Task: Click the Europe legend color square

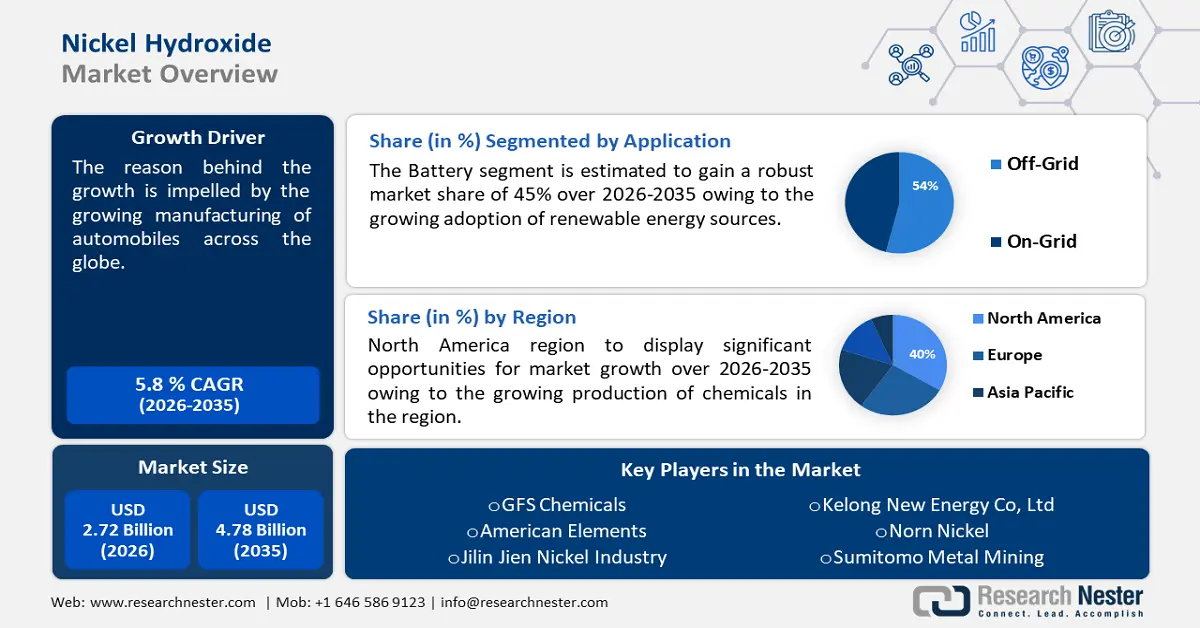Action: pos(977,356)
